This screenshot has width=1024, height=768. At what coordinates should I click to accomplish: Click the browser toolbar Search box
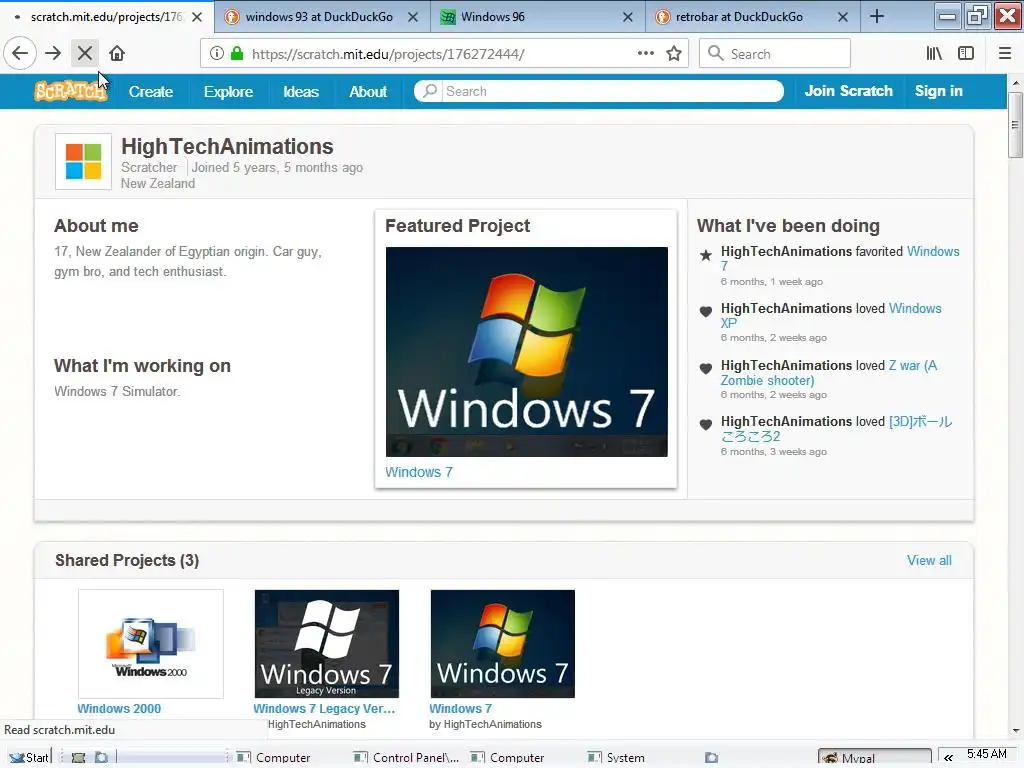tap(775, 54)
